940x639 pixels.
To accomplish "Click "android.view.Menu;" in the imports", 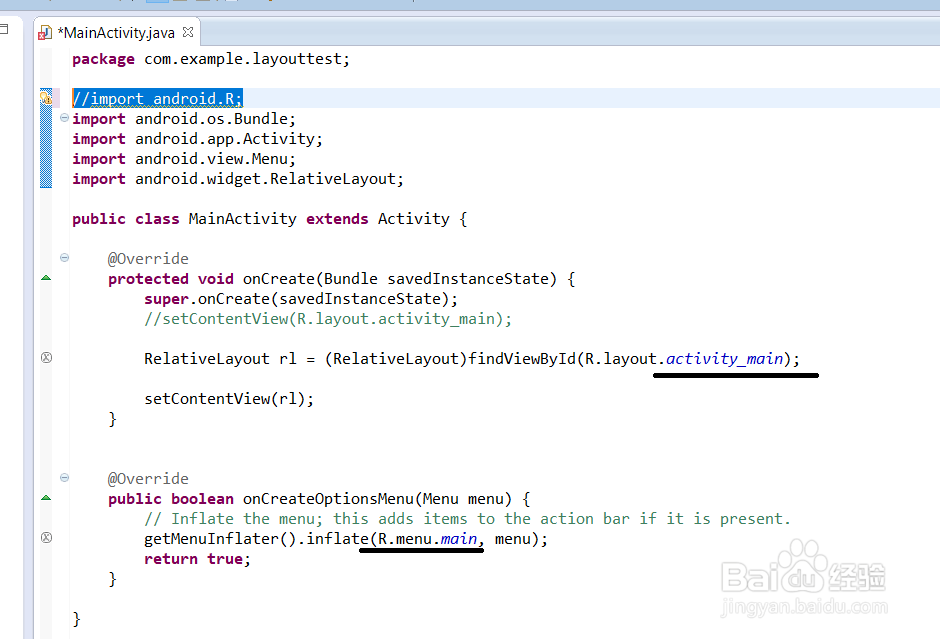I will pos(215,159).
